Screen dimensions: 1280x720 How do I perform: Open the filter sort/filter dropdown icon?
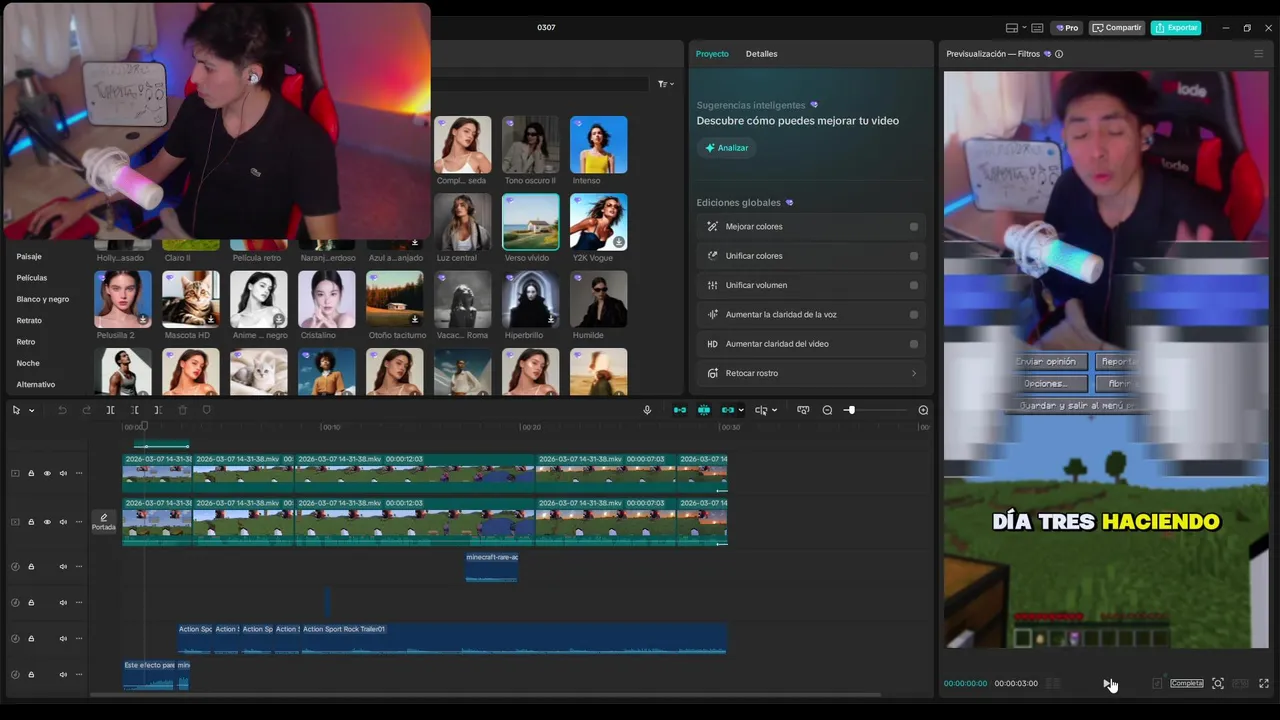[x=666, y=84]
